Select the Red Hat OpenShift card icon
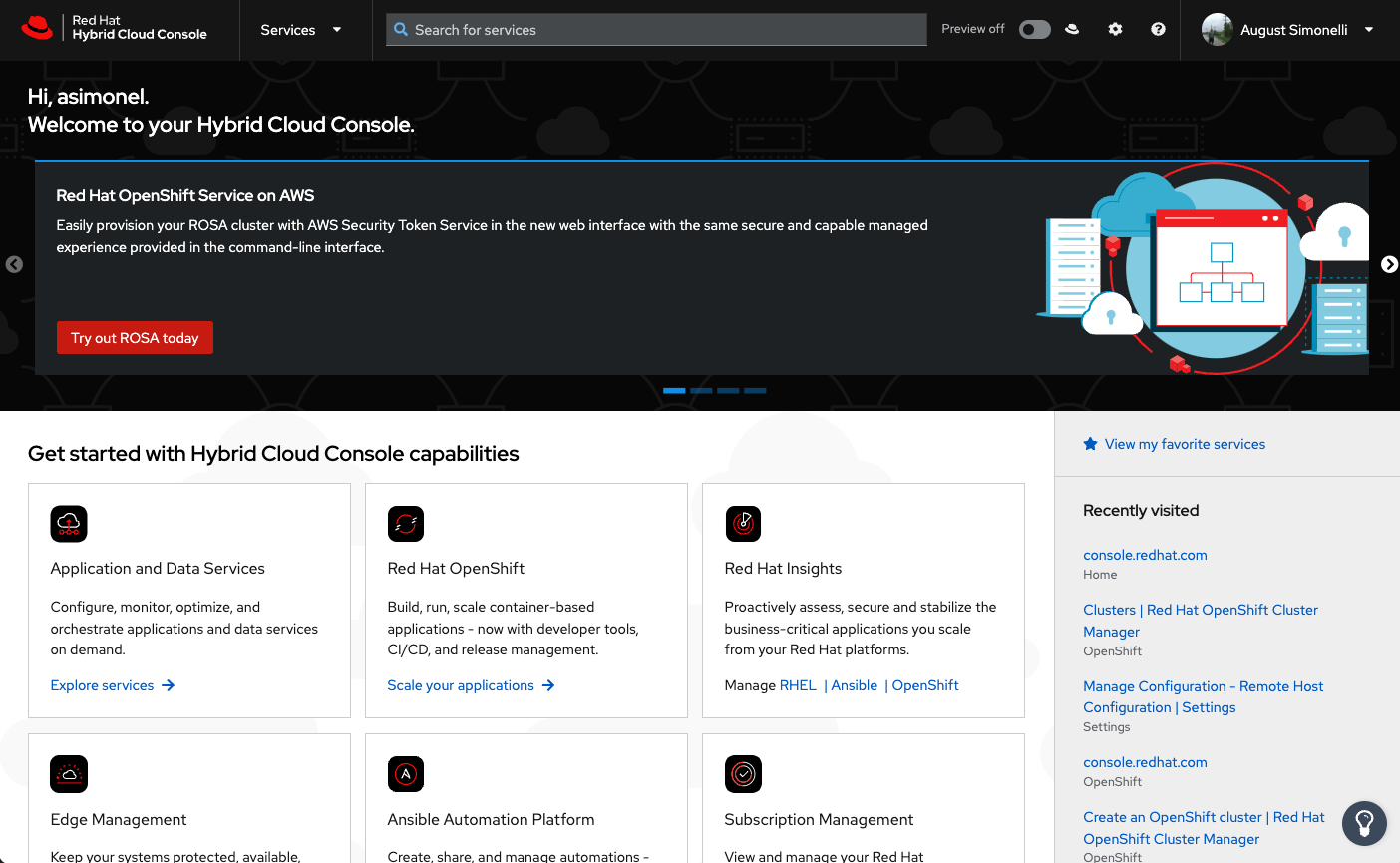The height and width of the screenshot is (863, 1400). click(405, 523)
